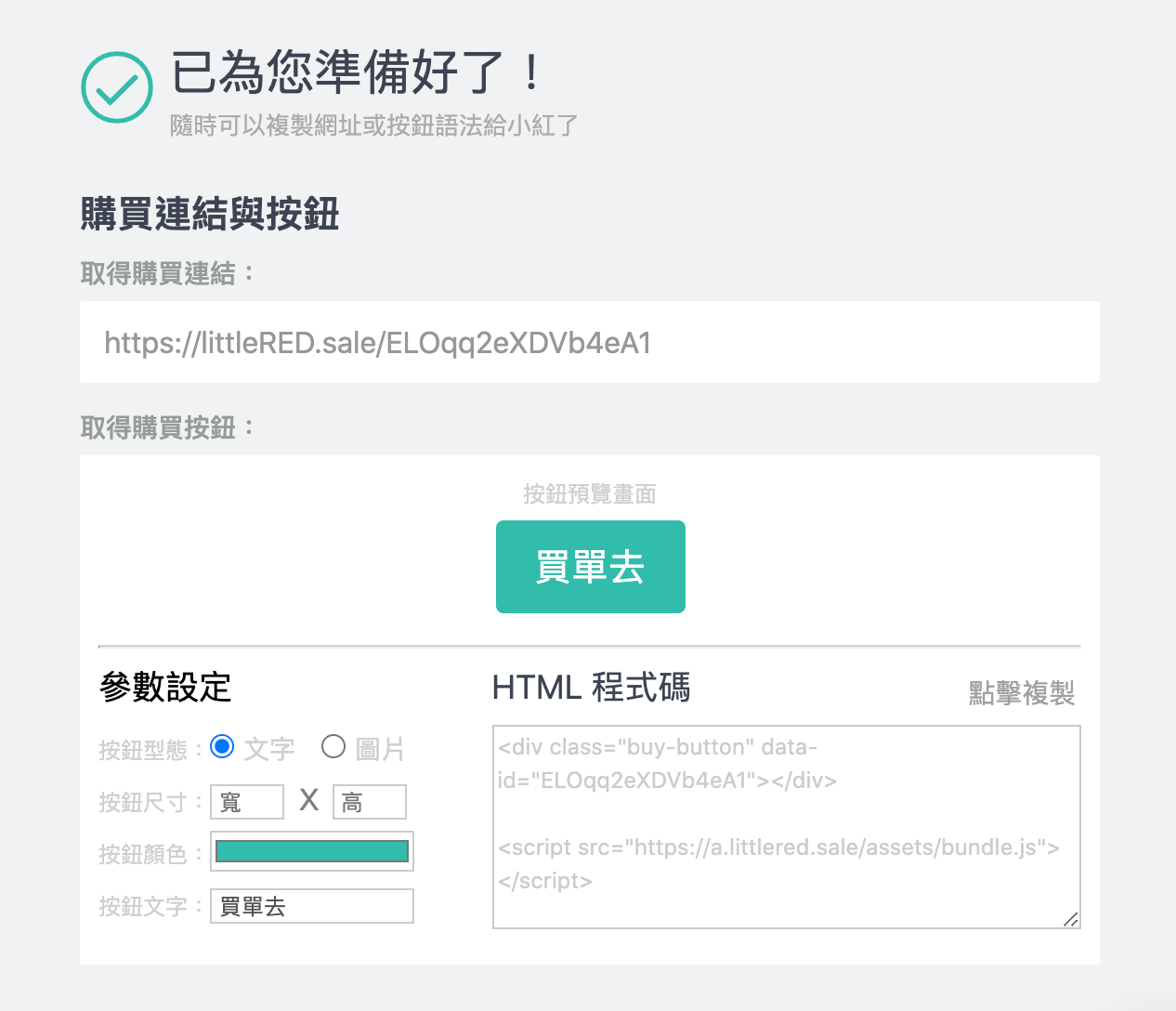This screenshot has height=1011, width=1176.
Task: Click the 按鈕型態 label
Action: point(150,750)
